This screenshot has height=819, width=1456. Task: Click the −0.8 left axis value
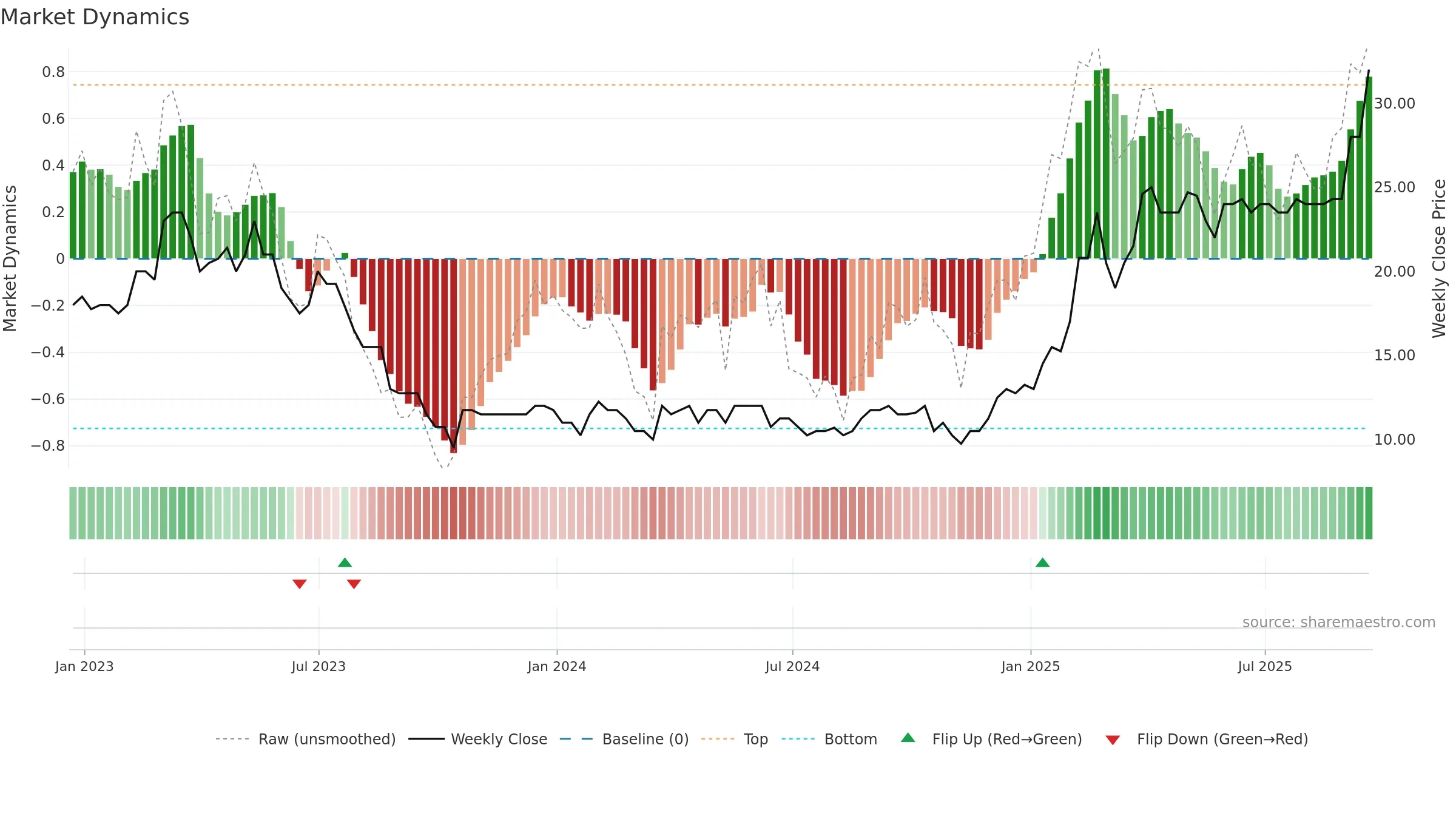tap(48, 446)
